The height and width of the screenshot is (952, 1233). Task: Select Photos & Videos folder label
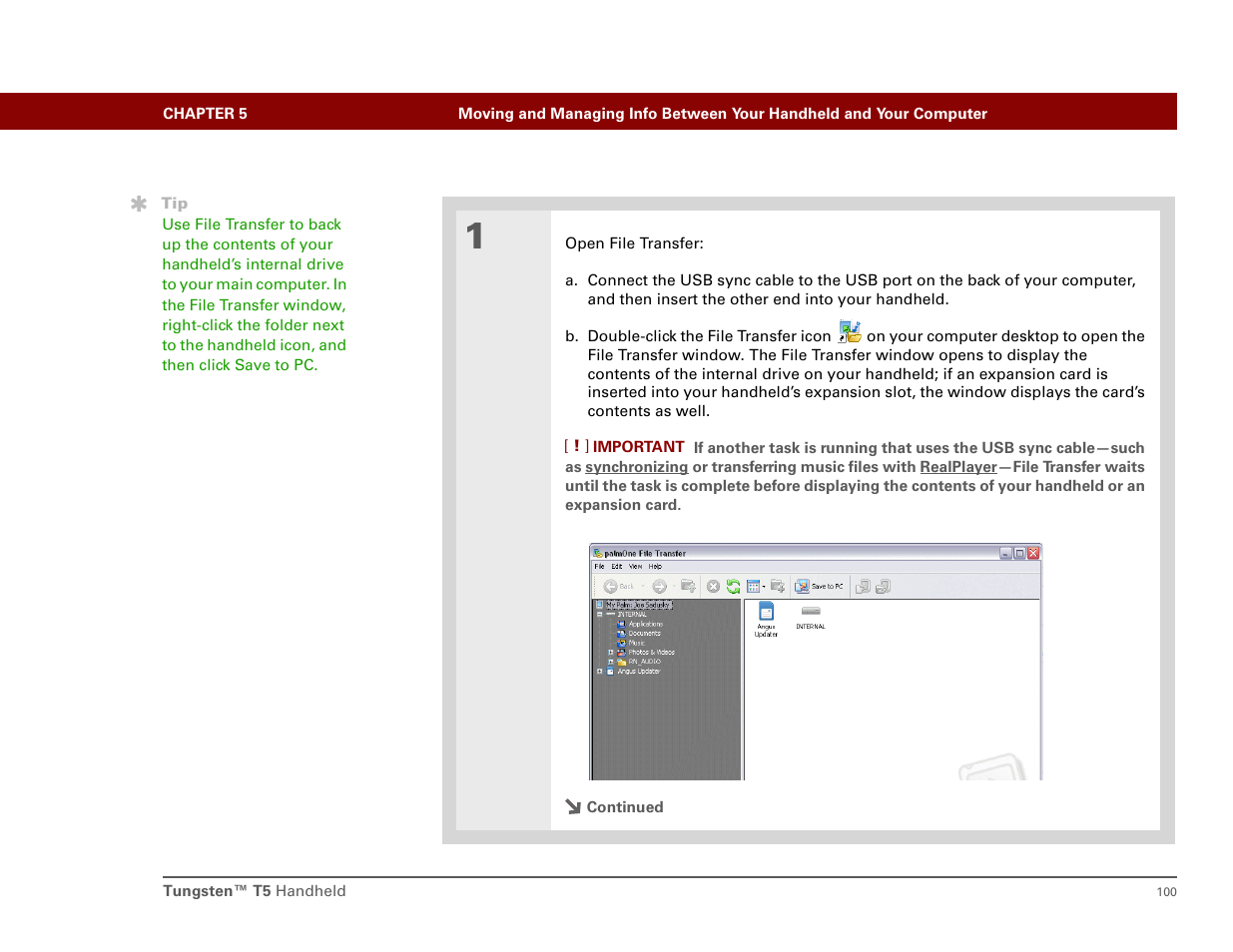[651, 653]
